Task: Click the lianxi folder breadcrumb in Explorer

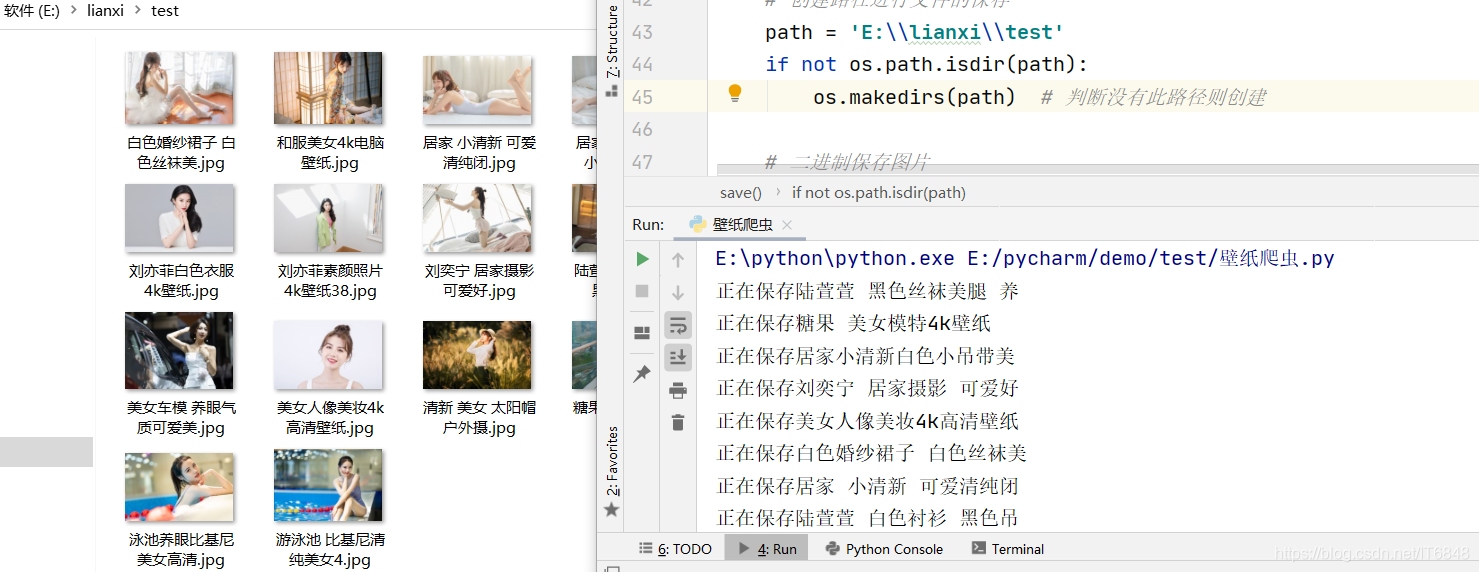Action: point(105,10)
